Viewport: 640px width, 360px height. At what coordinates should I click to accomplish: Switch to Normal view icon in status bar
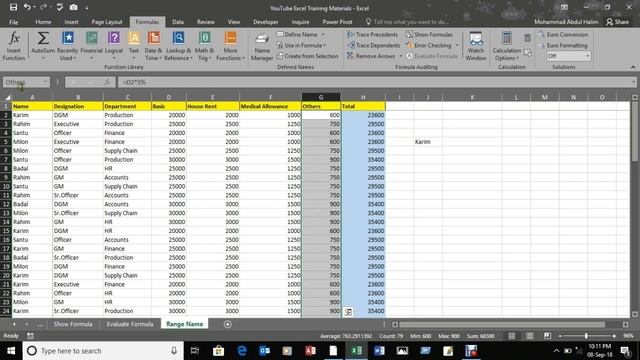tap(512, 336)
